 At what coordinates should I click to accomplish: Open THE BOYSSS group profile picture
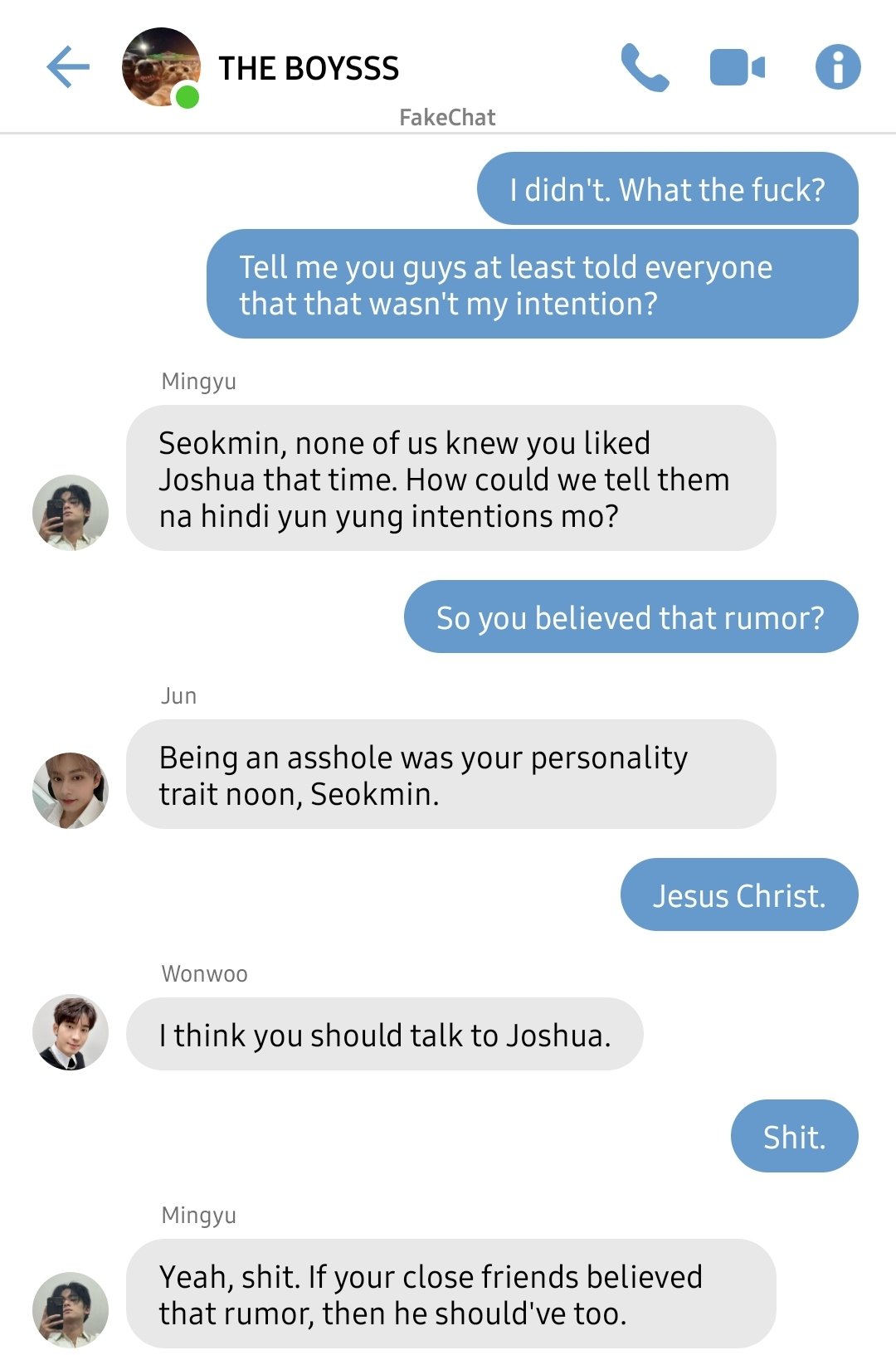pyautogui.click(x=161, y=67)
